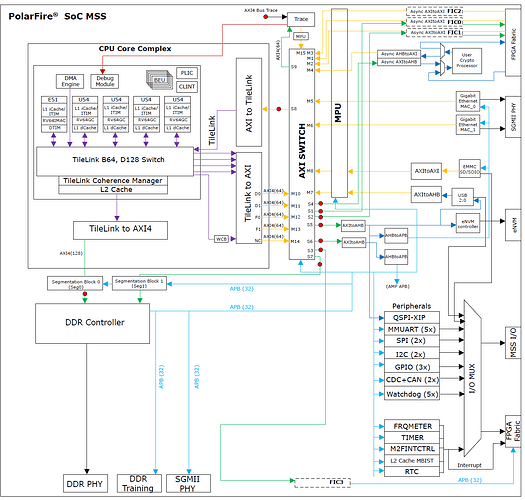Select the dashed FIC3 box
Viewport: 525px width, 500px height.
point(322,483)
